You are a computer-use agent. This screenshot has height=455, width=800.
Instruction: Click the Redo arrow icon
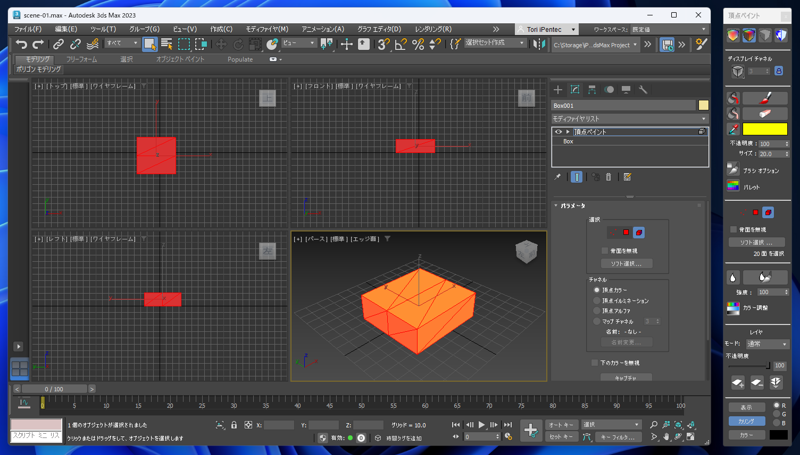coord(38,44)
